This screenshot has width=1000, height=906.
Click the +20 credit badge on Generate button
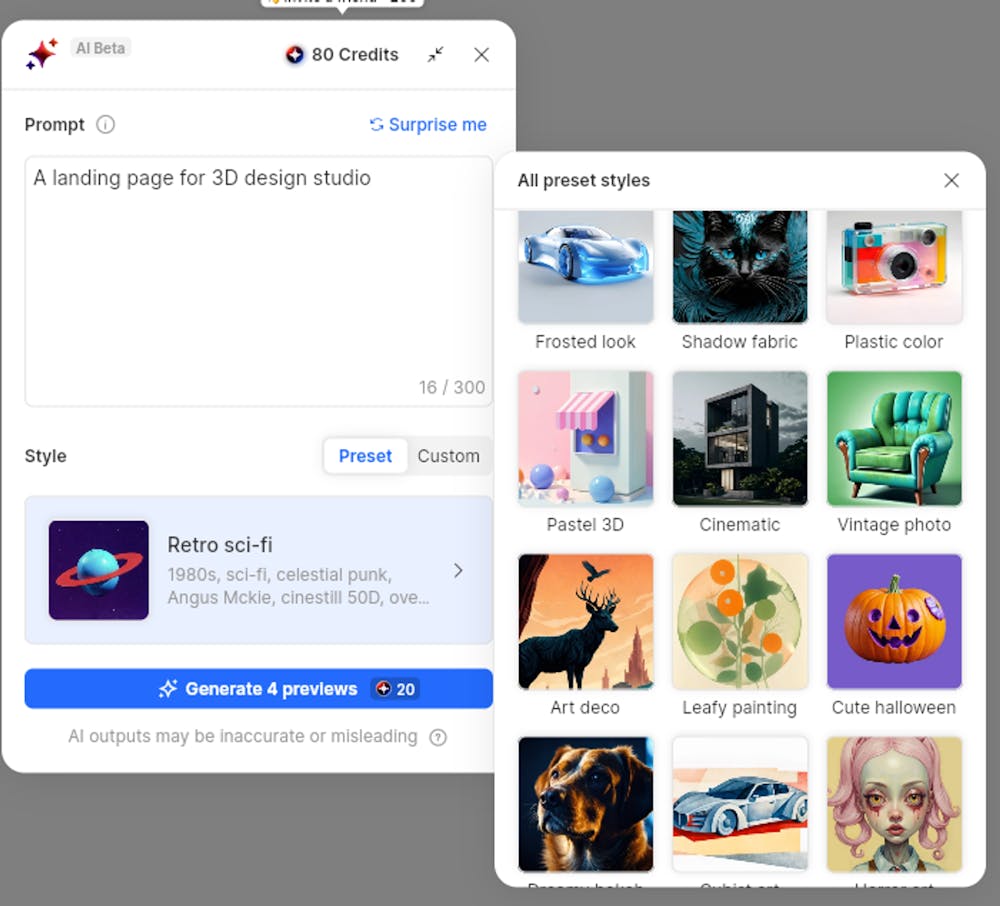(x=395, y=688)
